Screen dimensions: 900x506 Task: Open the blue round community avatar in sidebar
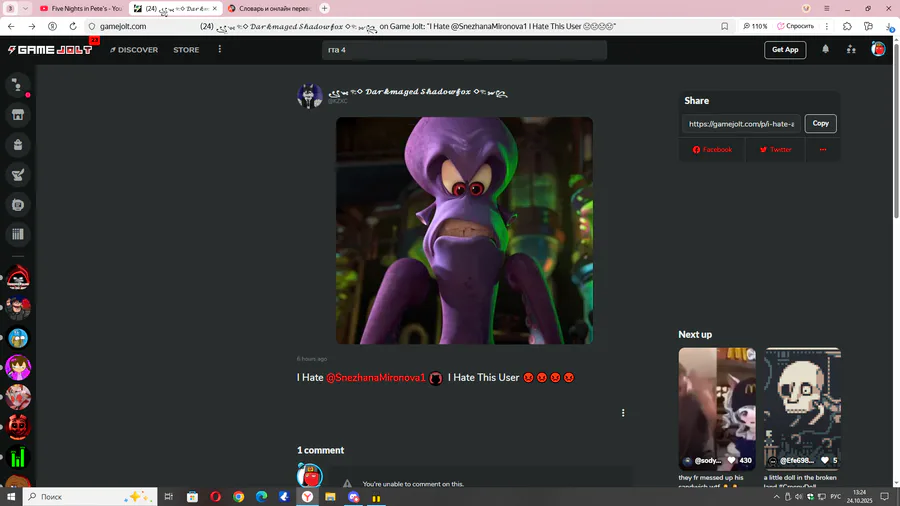point(18,338)
